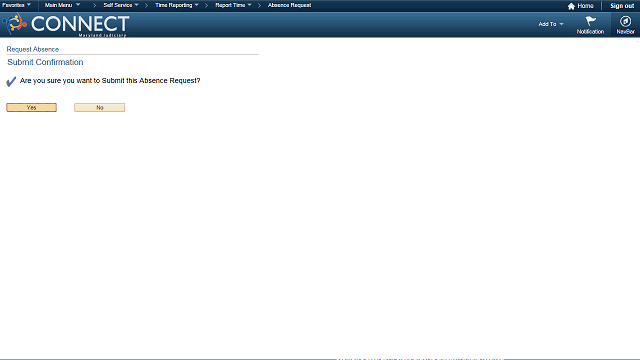This screenshot has width=640, height=360.
Task: Click the Notification label text
Action: tap(590, 31)
